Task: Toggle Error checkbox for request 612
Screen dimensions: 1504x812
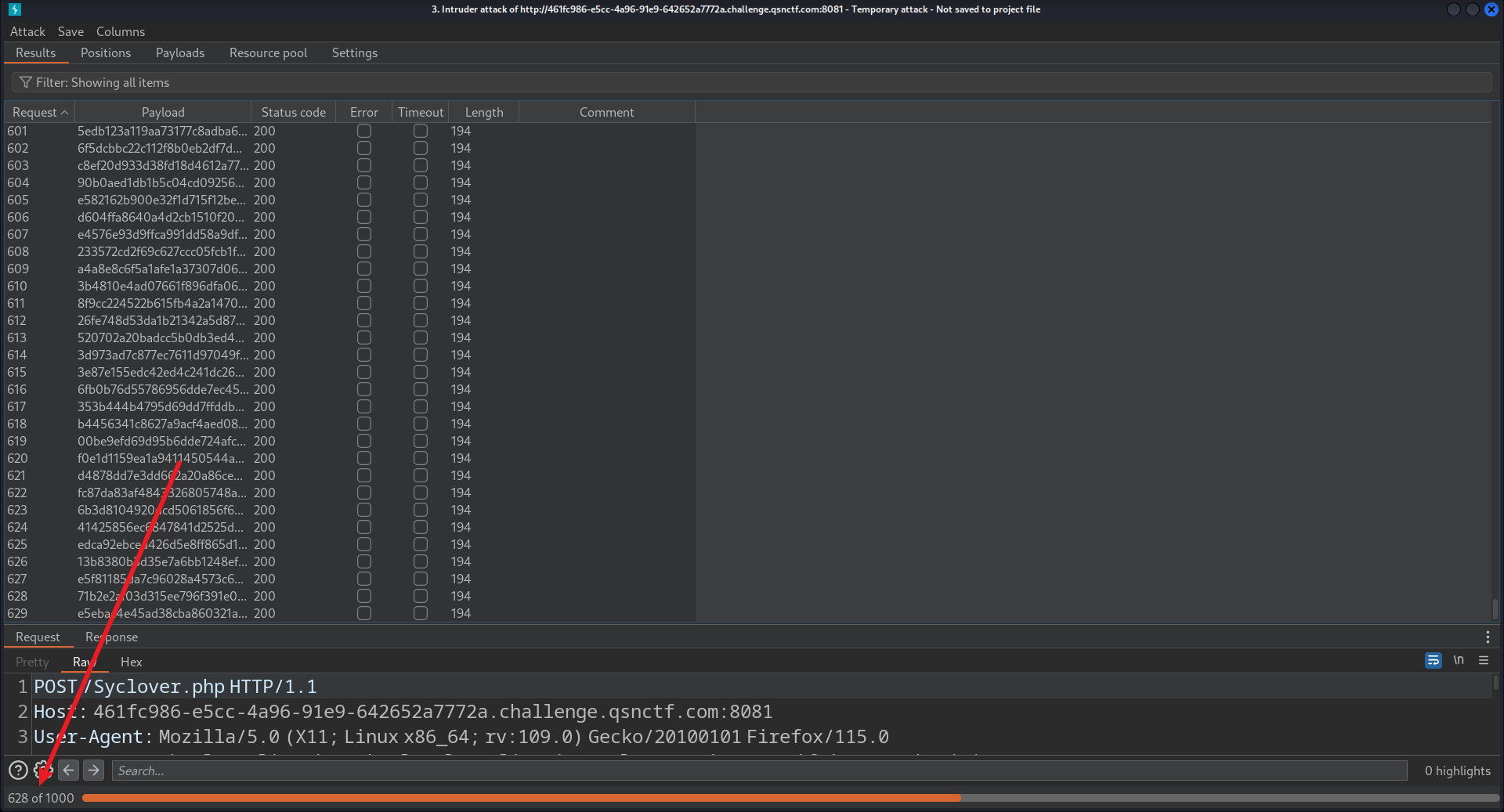Action: (x=364, y=321)
